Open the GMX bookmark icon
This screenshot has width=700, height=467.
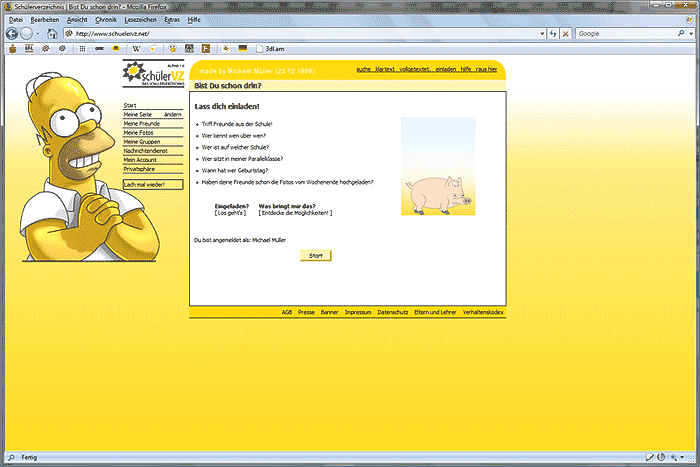[99, 49]
